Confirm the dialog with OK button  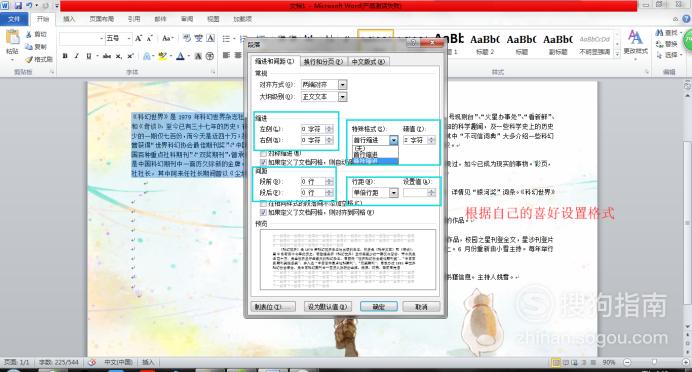pos(379,307)
